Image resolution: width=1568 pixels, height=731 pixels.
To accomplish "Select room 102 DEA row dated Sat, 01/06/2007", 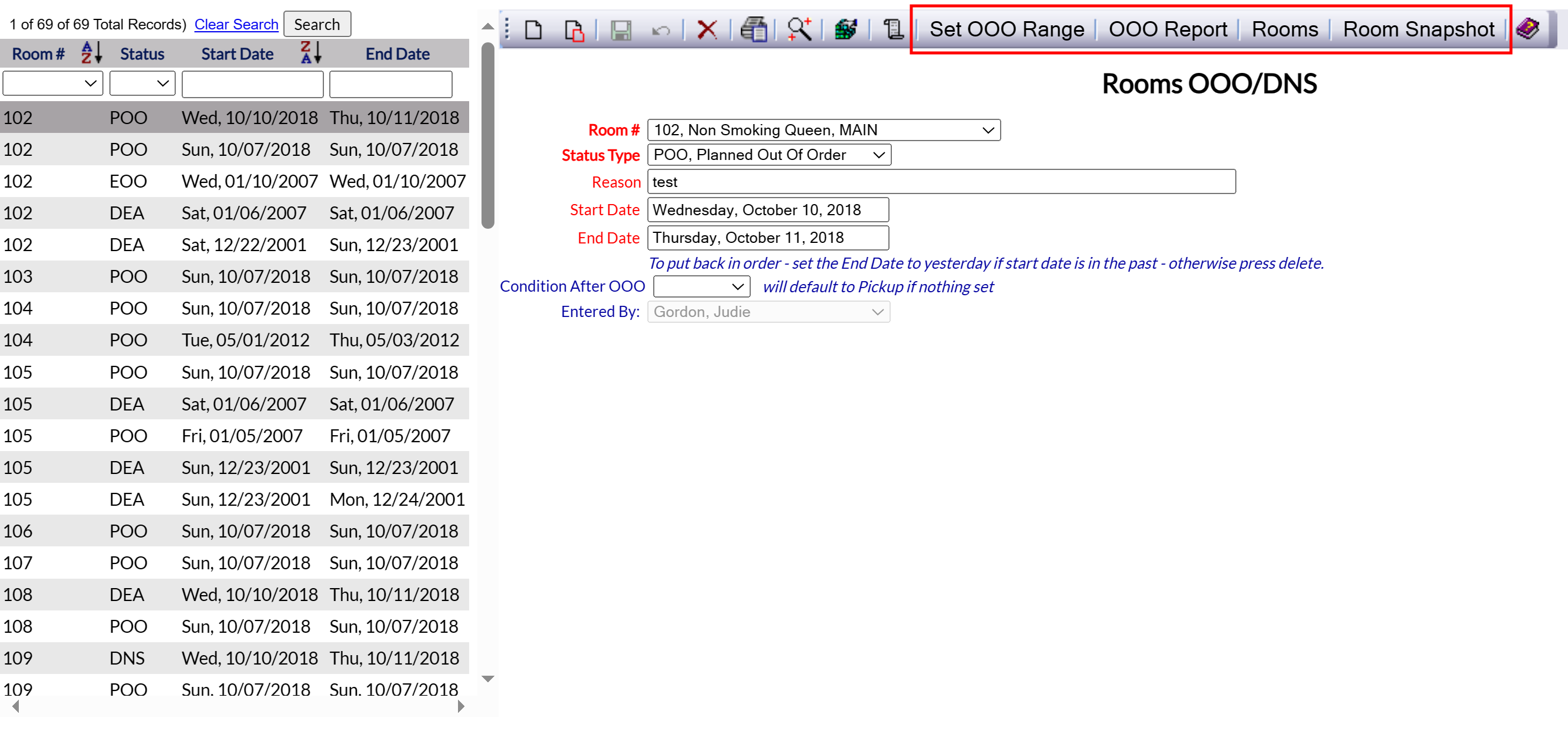I will coord(235,212).
